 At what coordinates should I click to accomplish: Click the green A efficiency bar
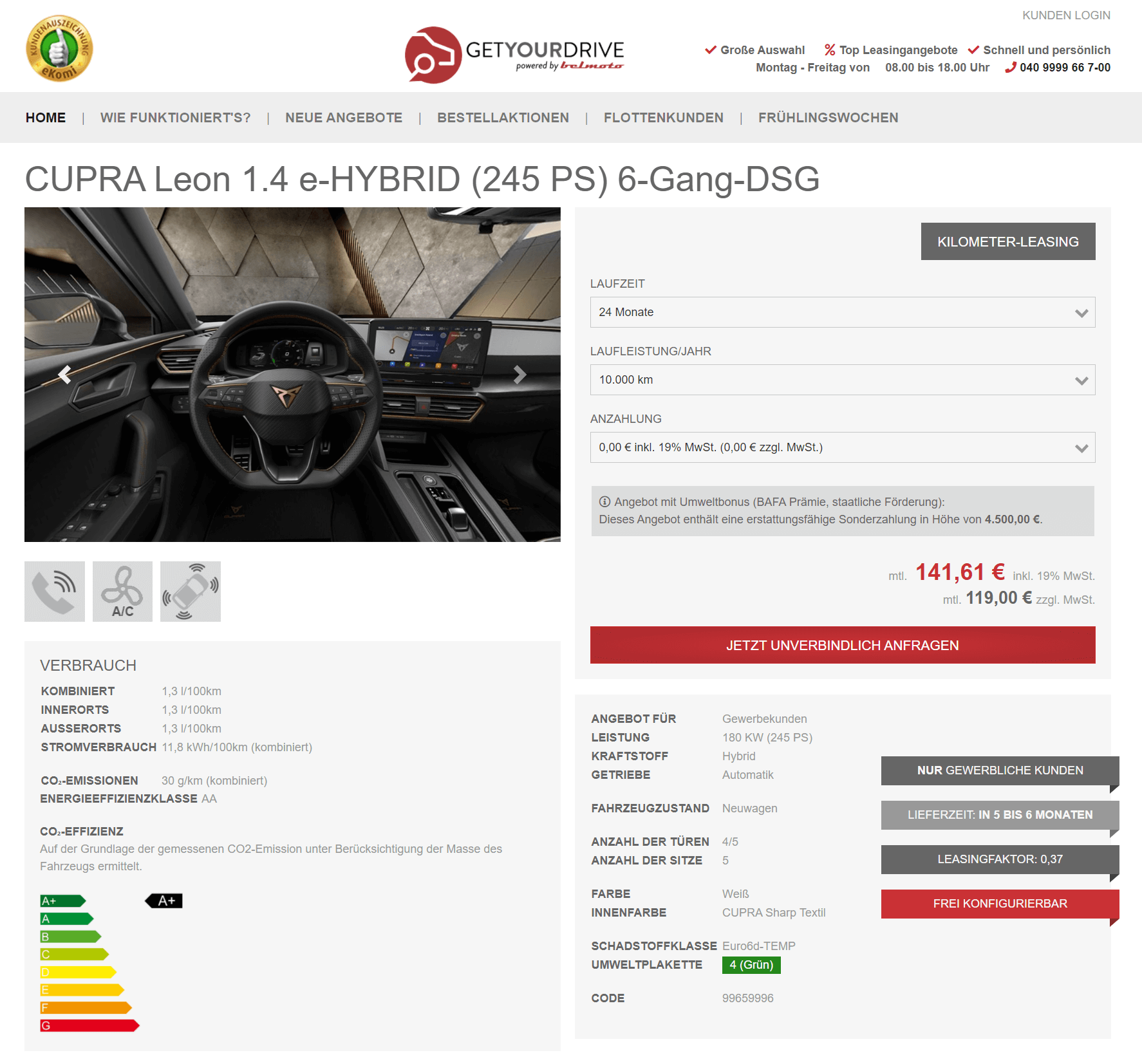[67, 919]
